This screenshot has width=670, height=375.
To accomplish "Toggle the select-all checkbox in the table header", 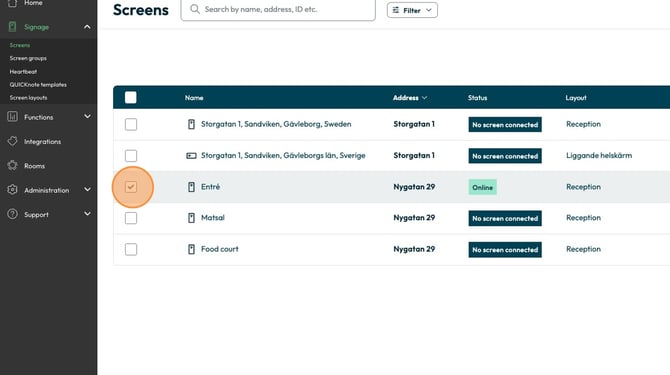I will tap(131, 97).
